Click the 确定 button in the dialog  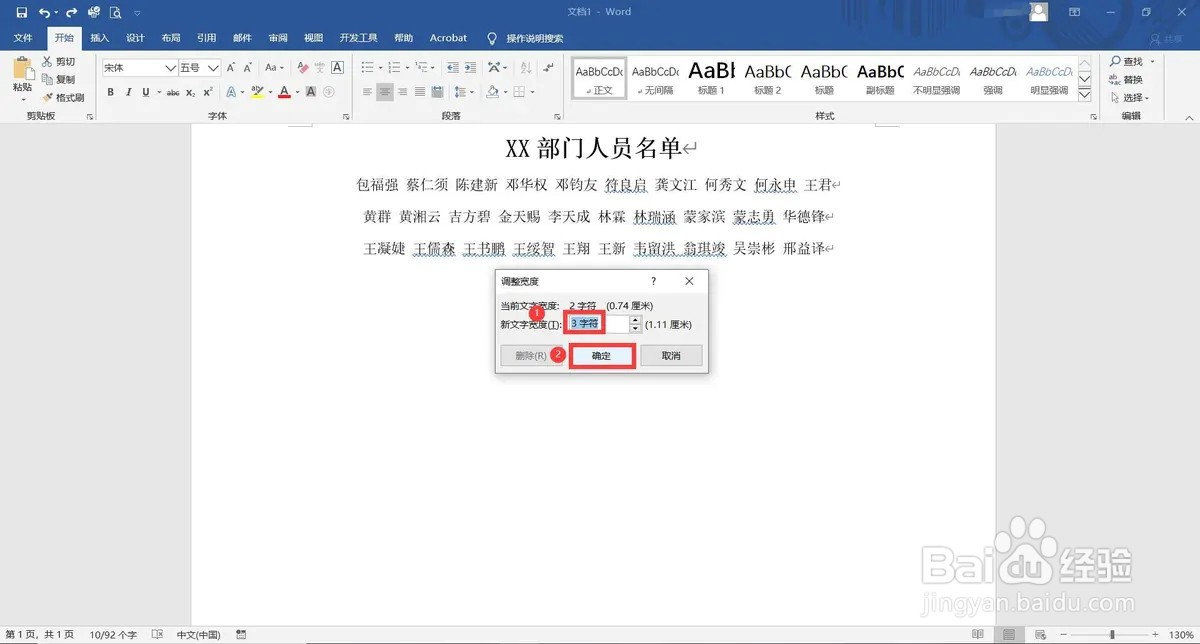pyautogui.click(x=602, y=356)
